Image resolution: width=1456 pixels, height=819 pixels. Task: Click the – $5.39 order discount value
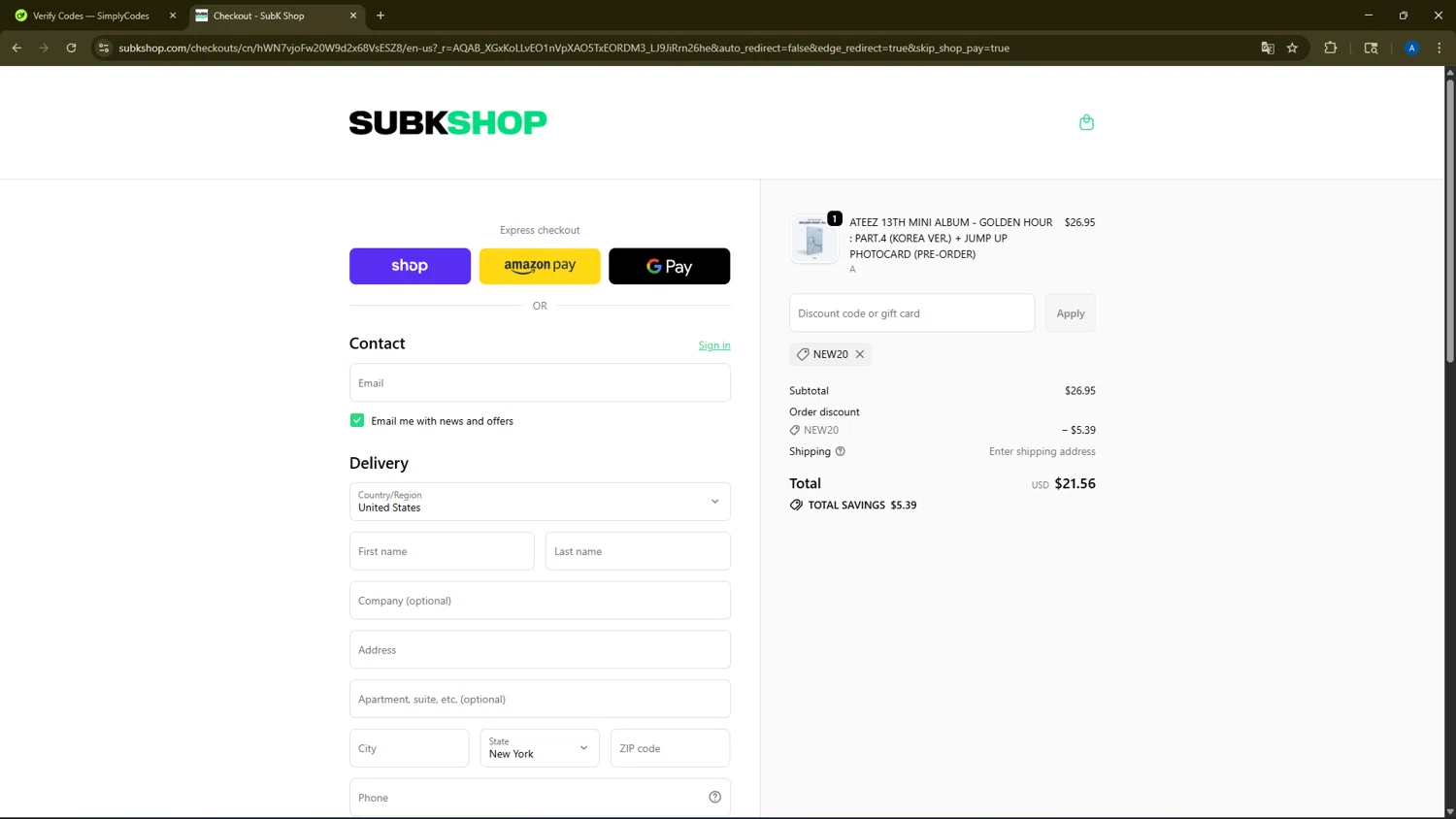[x=1078, y=430]
